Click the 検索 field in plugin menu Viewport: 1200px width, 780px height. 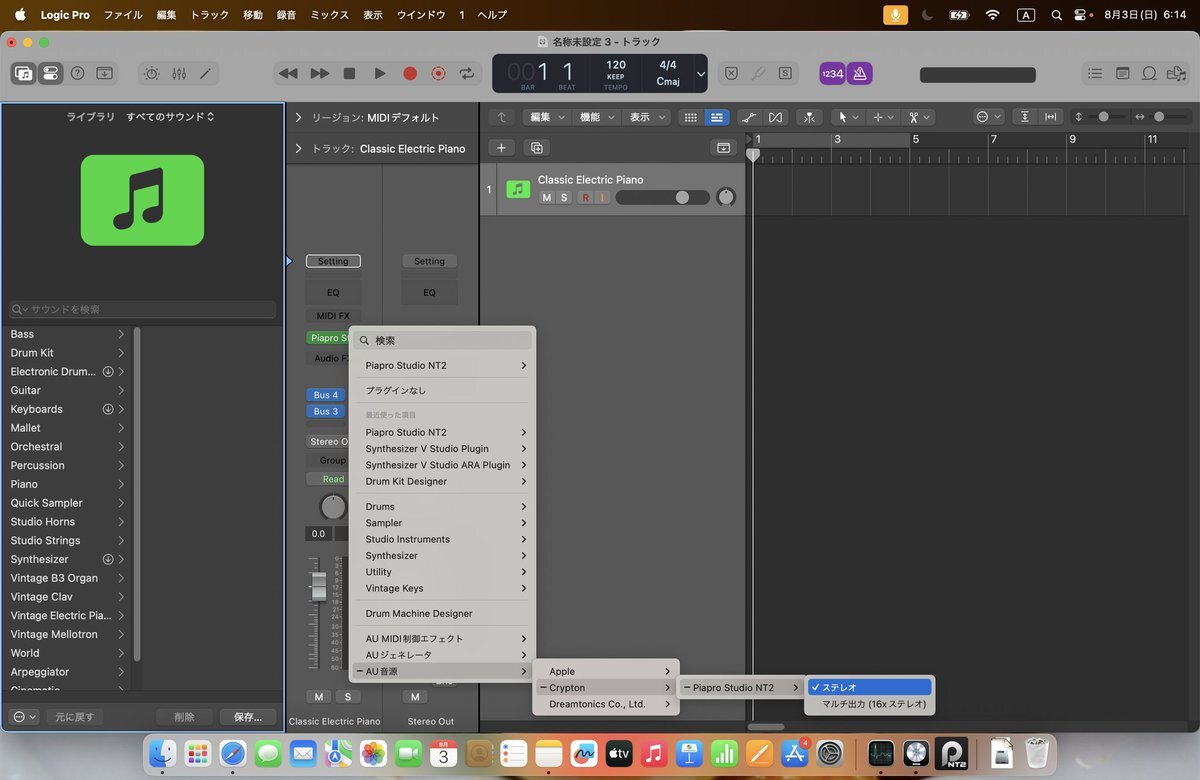442,340
